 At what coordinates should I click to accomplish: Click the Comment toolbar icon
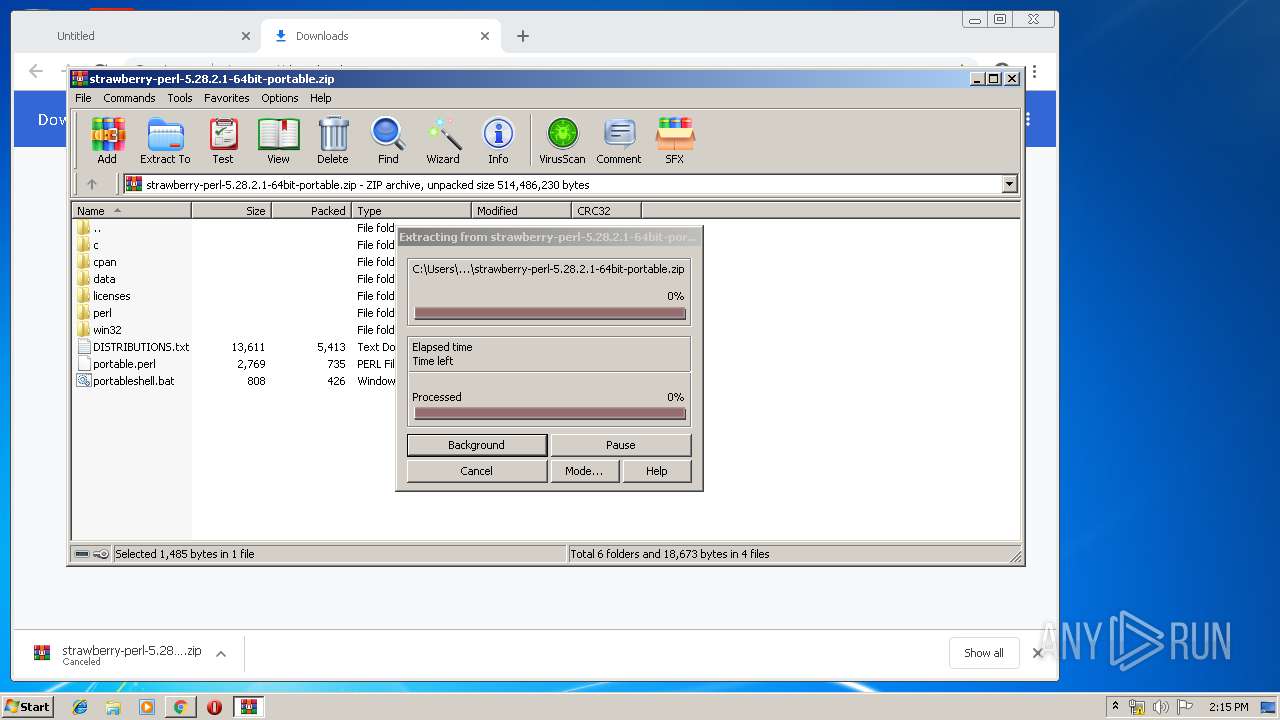619,140
